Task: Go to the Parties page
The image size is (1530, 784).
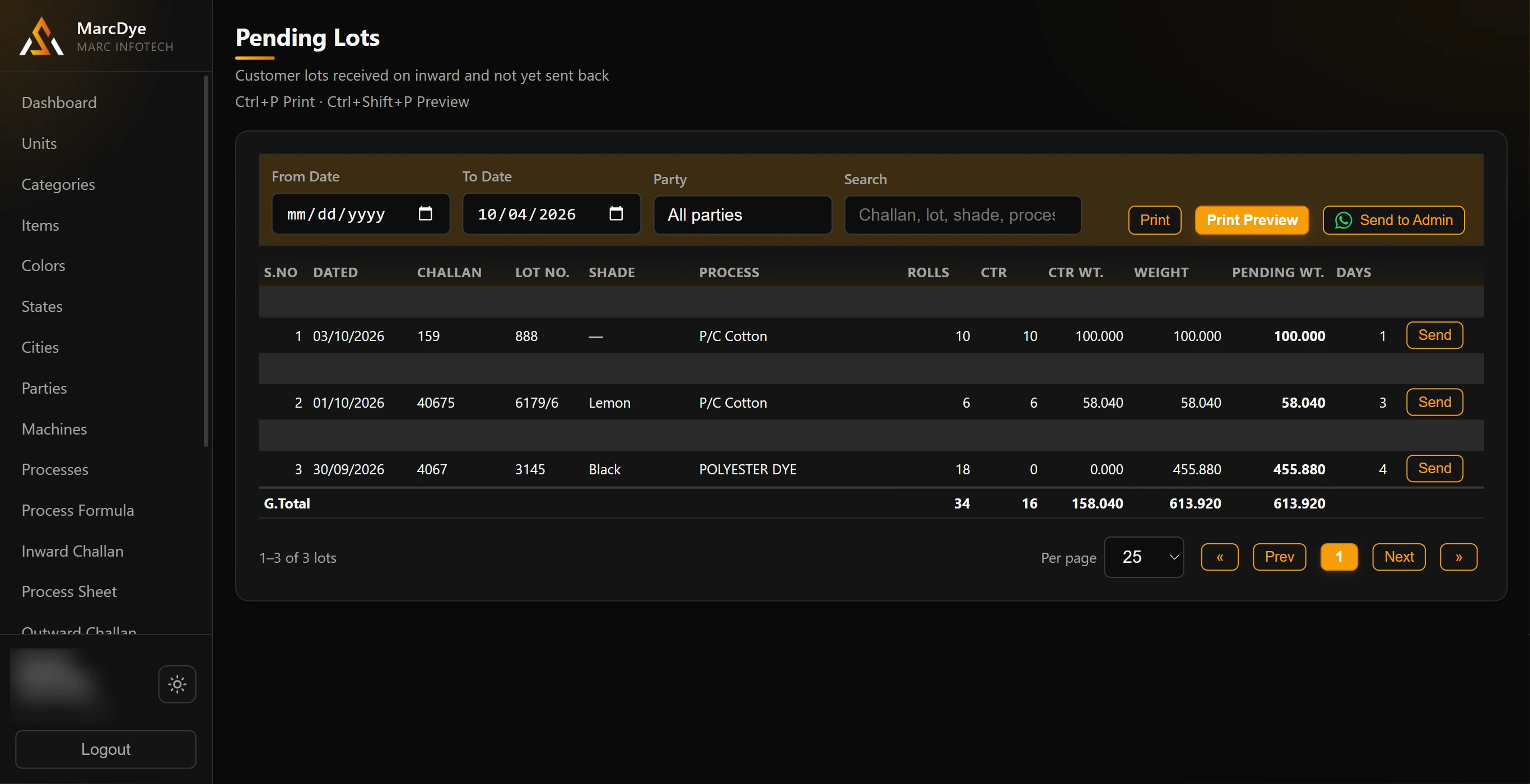Action: pyautogui.click(x=45, y=389)
